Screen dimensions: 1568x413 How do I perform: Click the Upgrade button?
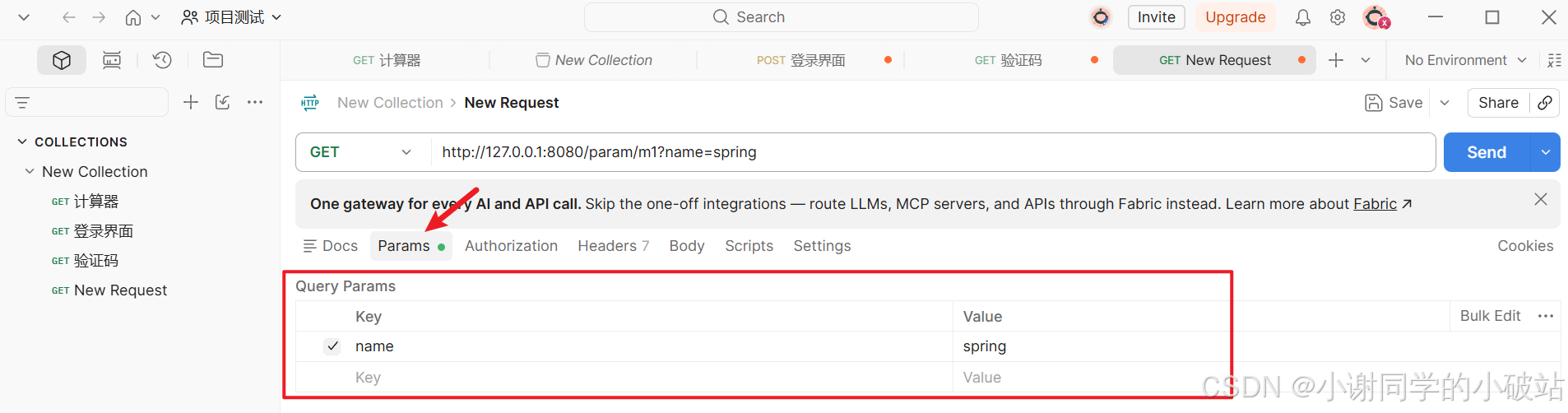coord(1235,17)
